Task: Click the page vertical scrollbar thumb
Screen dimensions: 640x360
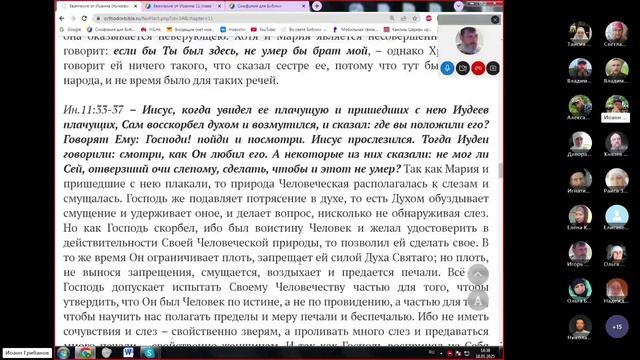Action: pyautogui.click(x=500, y=170)
